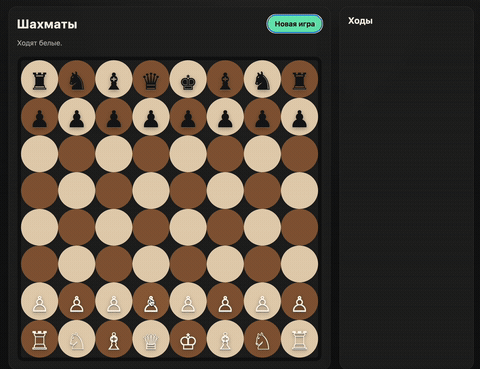Click the white knight on g1
480x369 pixels.
(262, 339)
